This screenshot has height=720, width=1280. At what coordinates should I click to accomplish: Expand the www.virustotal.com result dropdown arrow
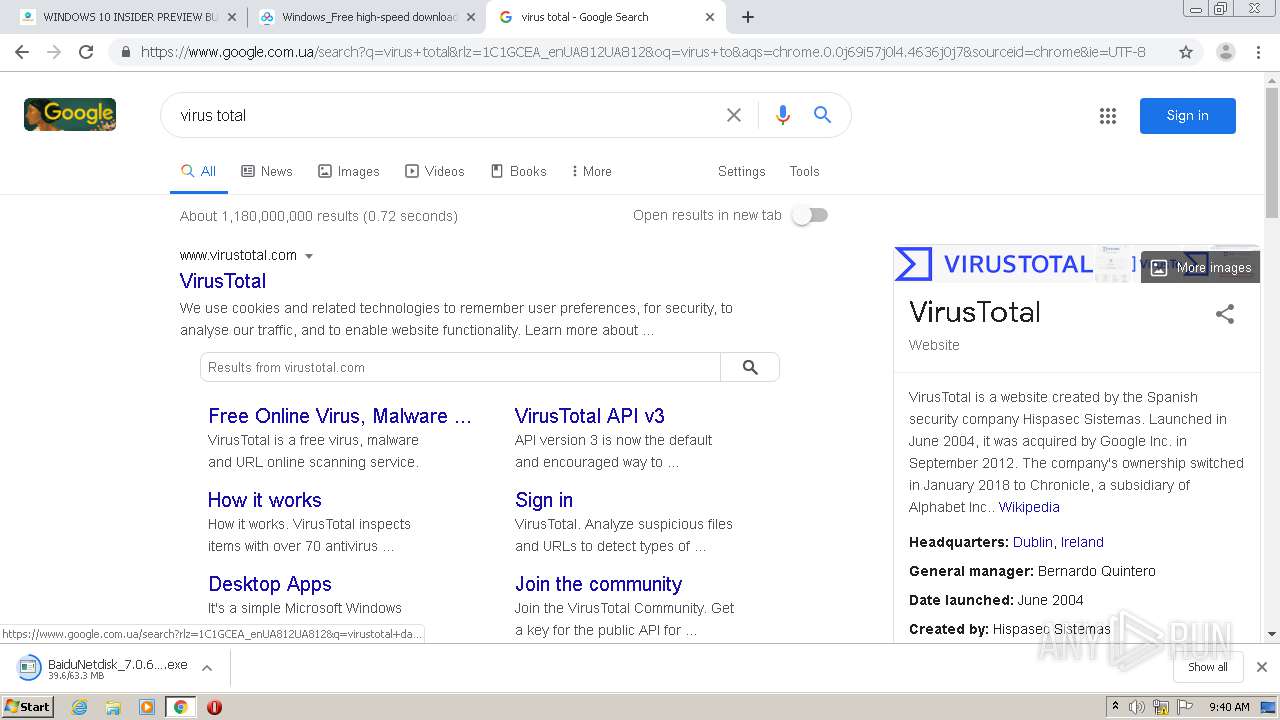(x=309, y=256)
